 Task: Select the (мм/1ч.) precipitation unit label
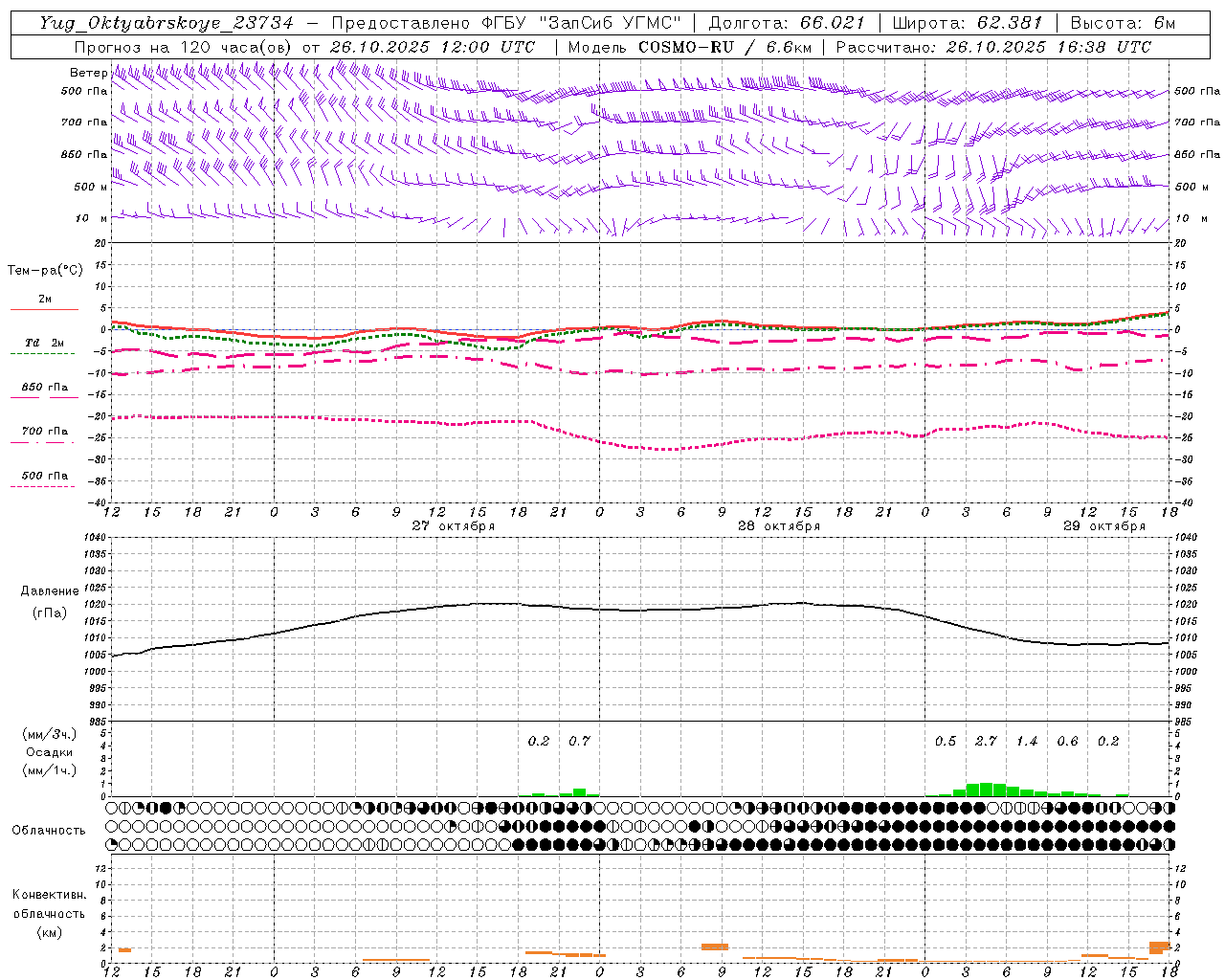point(50,770)
